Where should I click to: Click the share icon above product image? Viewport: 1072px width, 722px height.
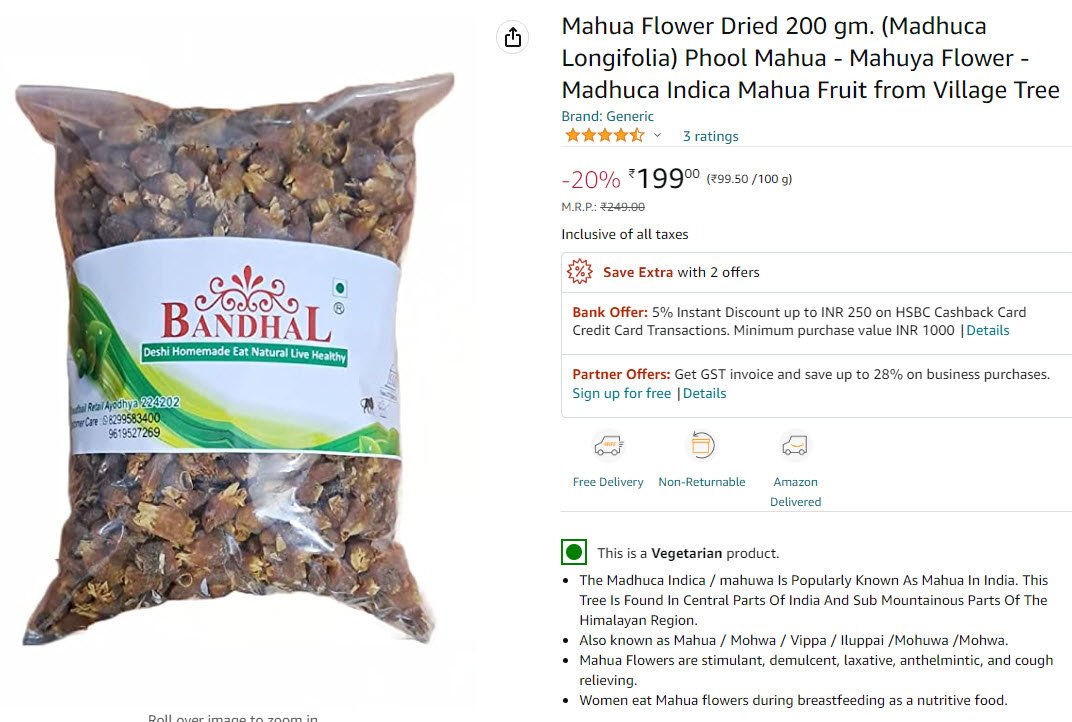point(513,37)
